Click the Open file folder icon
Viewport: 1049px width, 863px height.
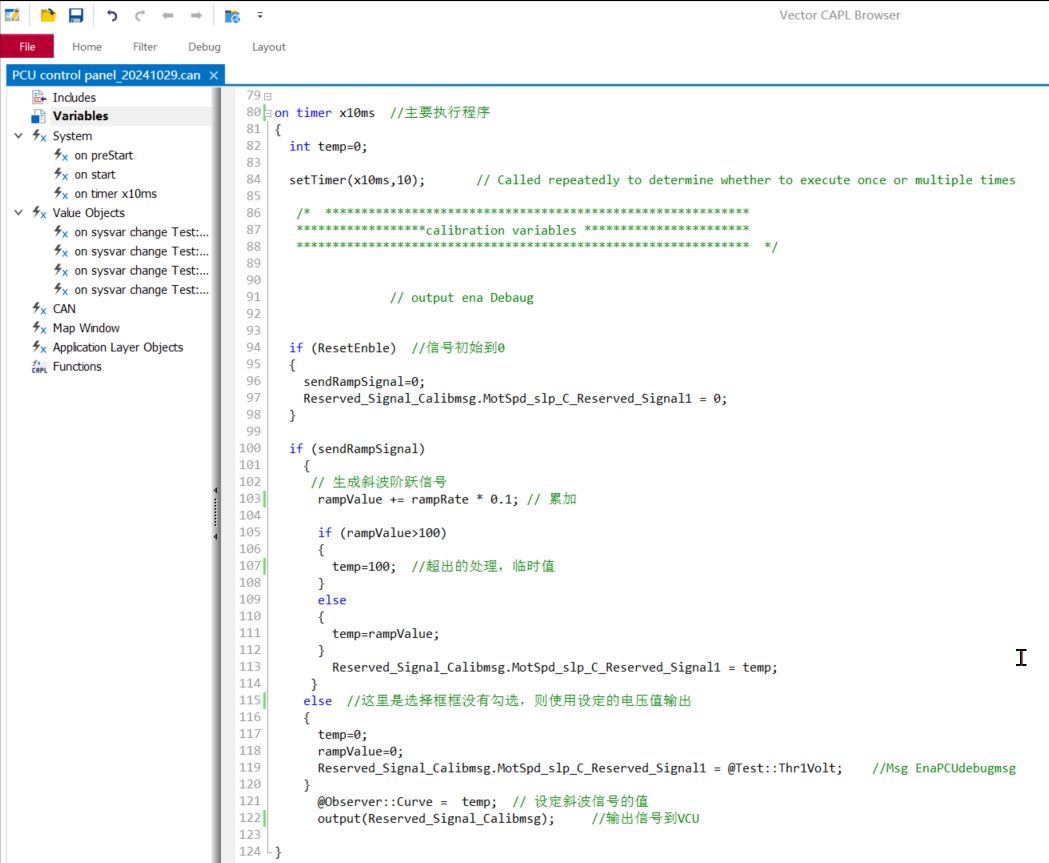[47, 15]
